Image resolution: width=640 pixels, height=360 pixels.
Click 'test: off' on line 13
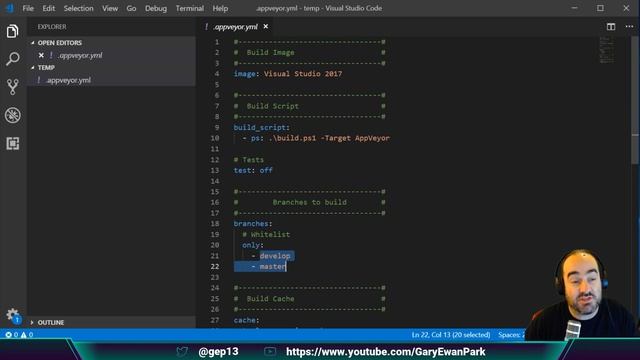click(x=253, y=170)
